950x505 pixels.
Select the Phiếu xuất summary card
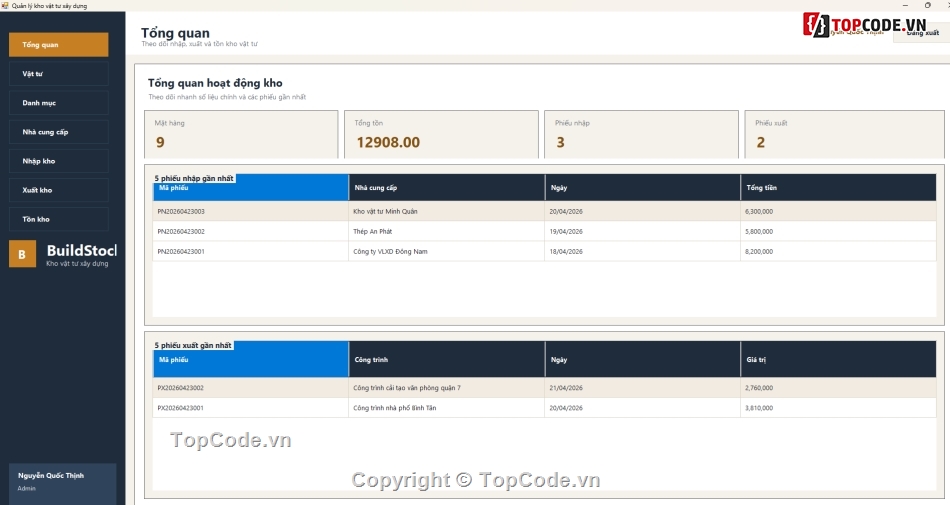844,134
